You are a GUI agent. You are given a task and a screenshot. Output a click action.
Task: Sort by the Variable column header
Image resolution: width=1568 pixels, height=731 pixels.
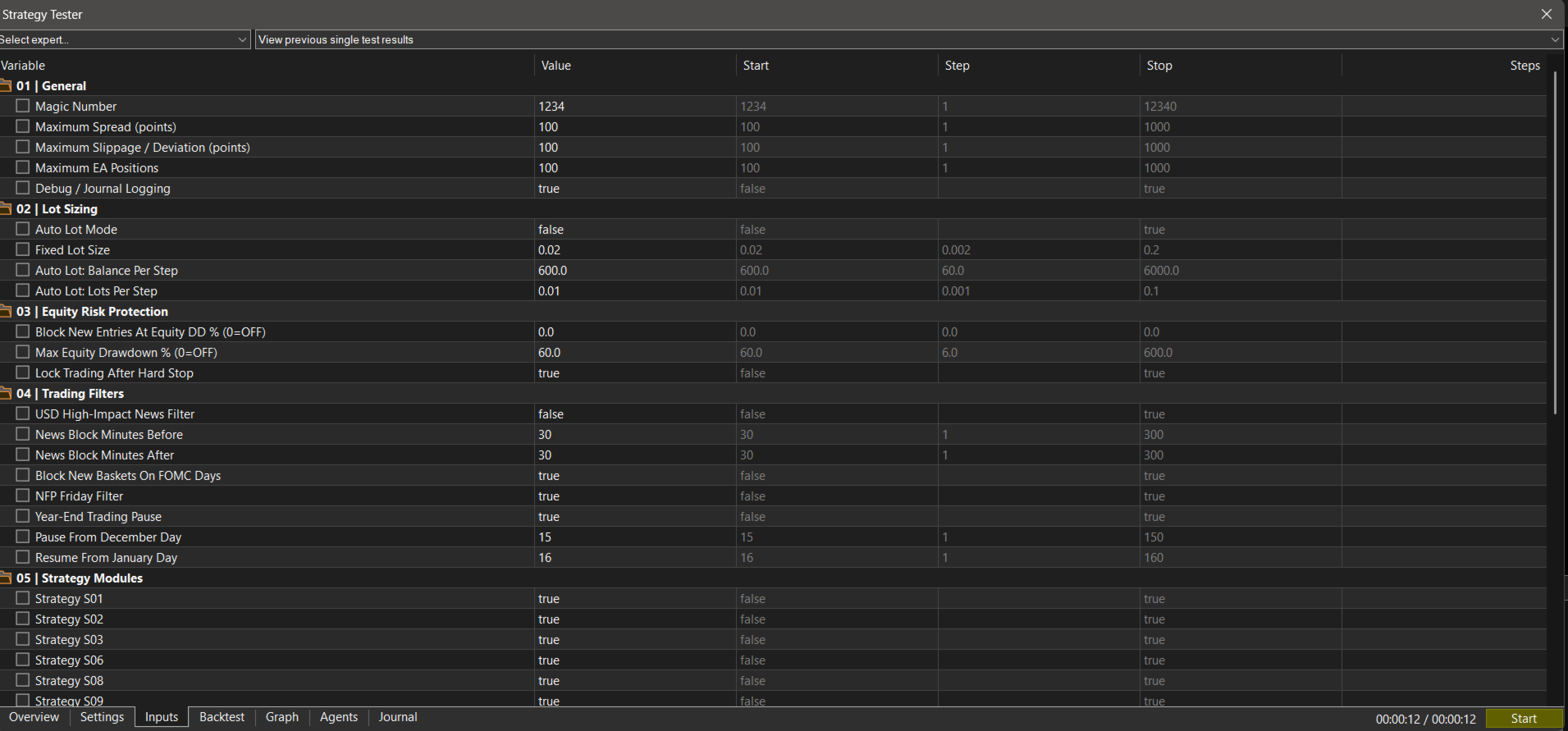(267, 66)
